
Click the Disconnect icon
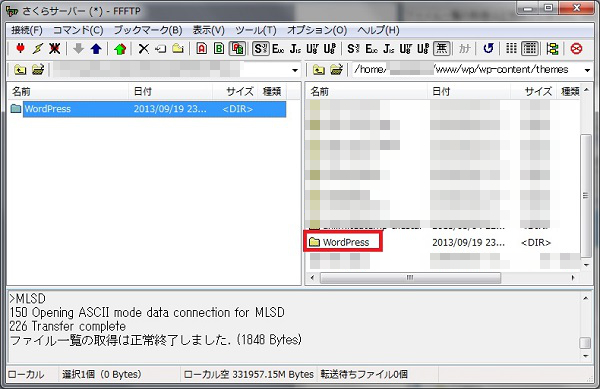click(x=55, y=49)
